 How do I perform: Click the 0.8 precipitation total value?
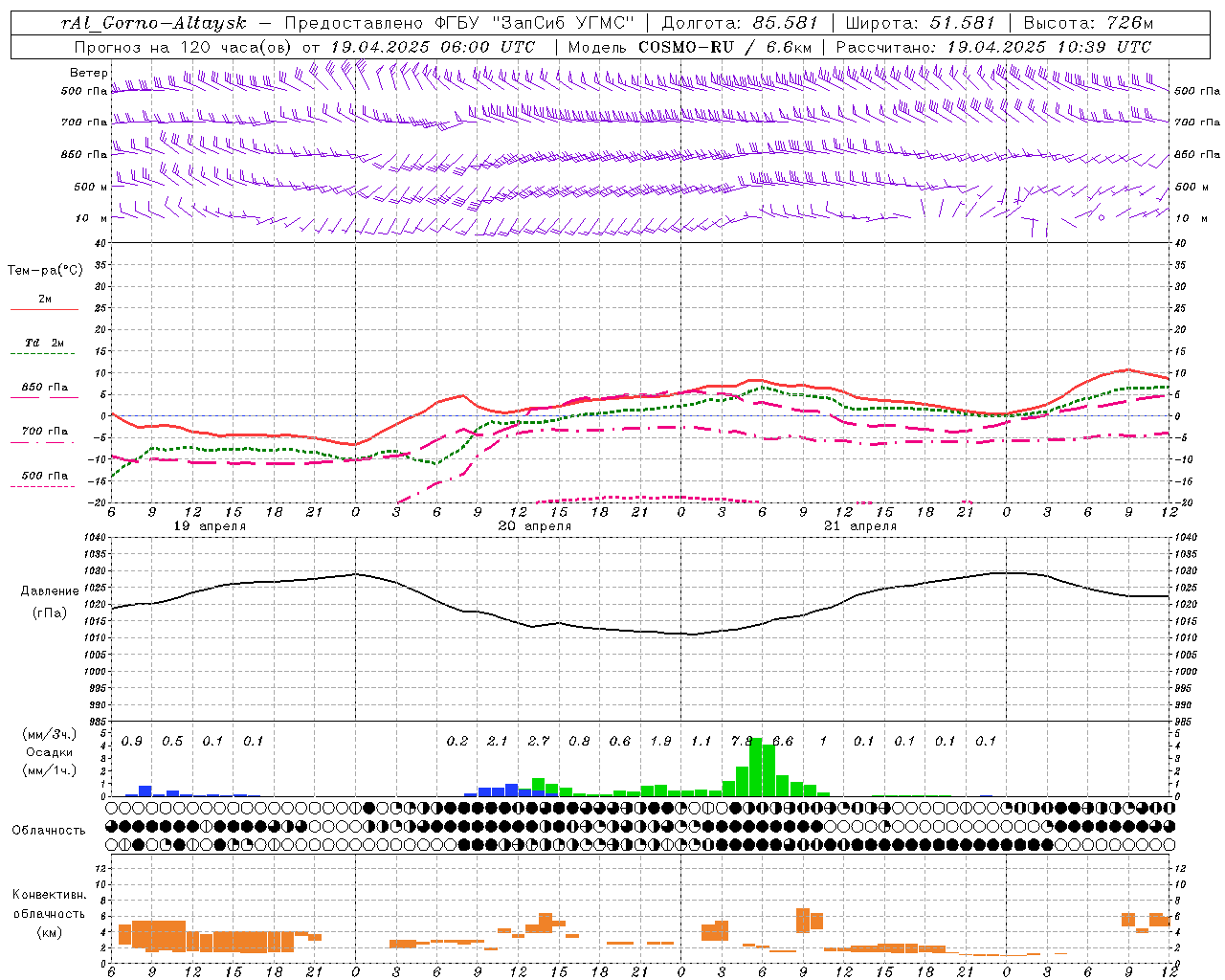(x=579, y=741)
